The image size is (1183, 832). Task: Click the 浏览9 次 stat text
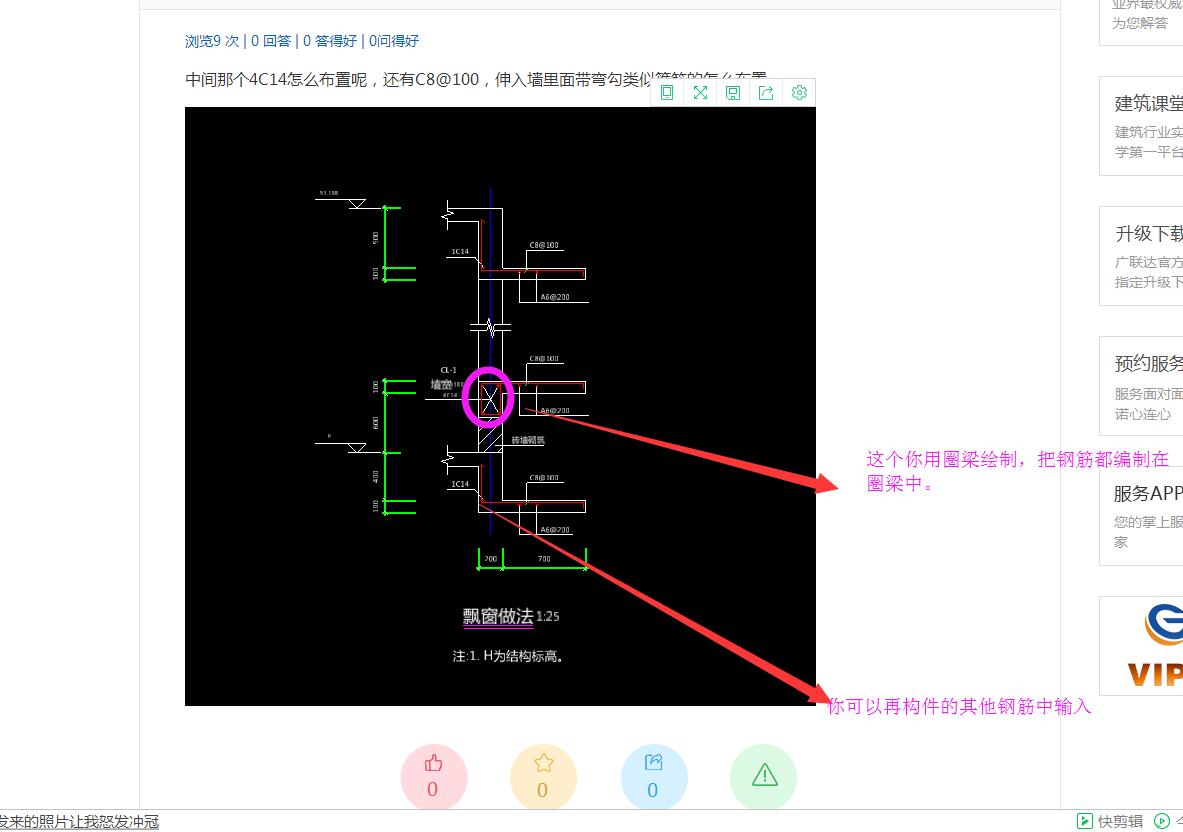tap(212, 41)
